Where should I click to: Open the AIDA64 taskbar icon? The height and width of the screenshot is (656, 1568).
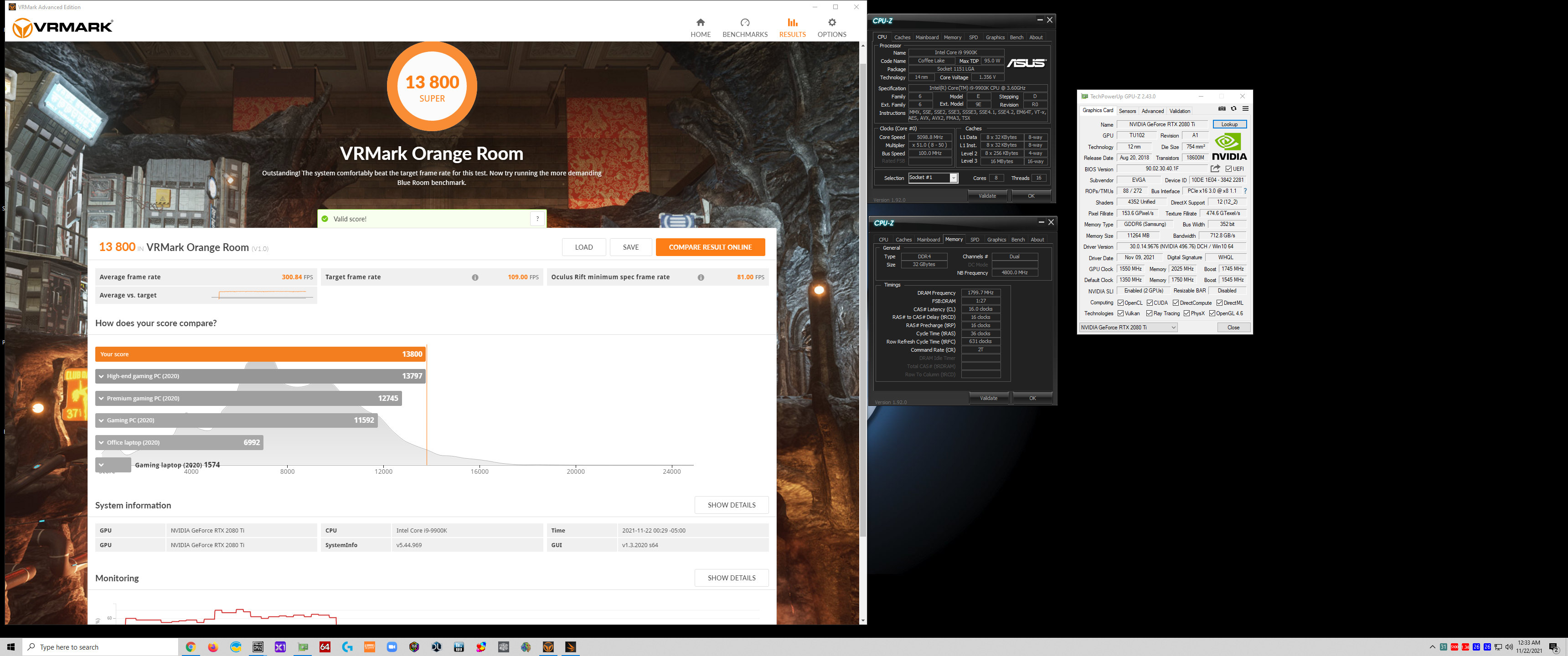[x=325, y=647]
